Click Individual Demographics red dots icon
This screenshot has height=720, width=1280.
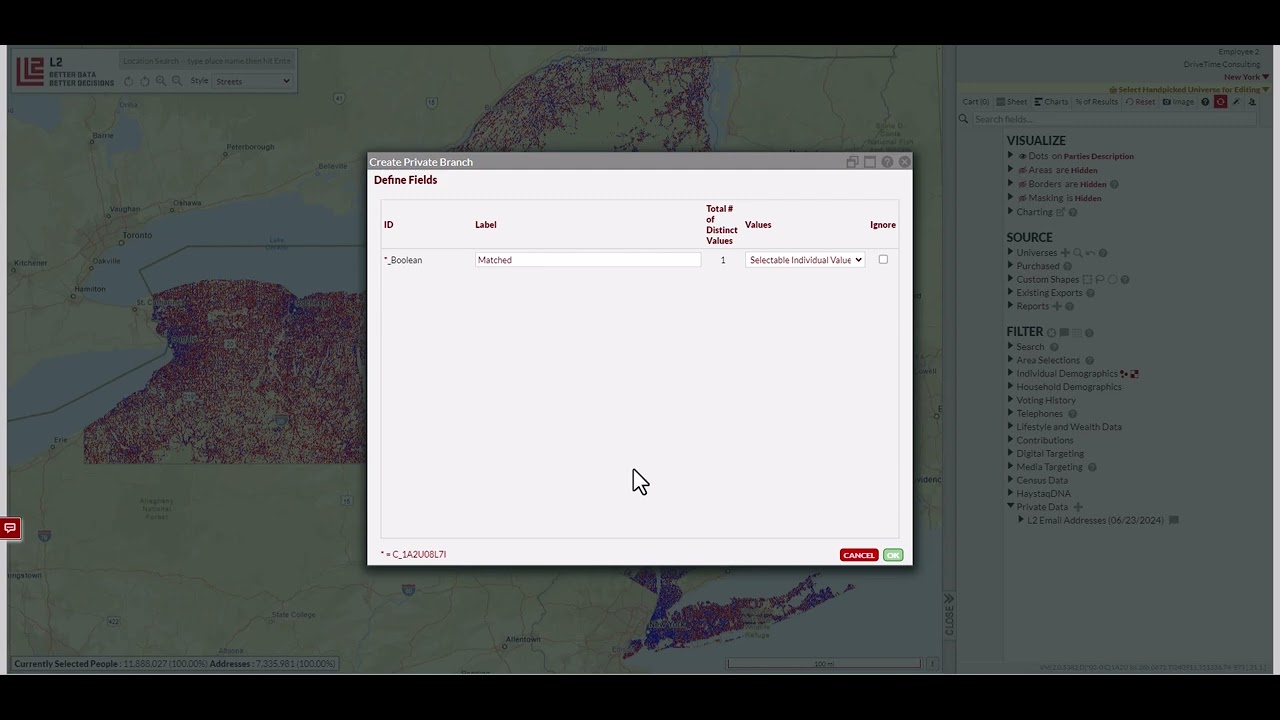click(x=1124, y=374)
